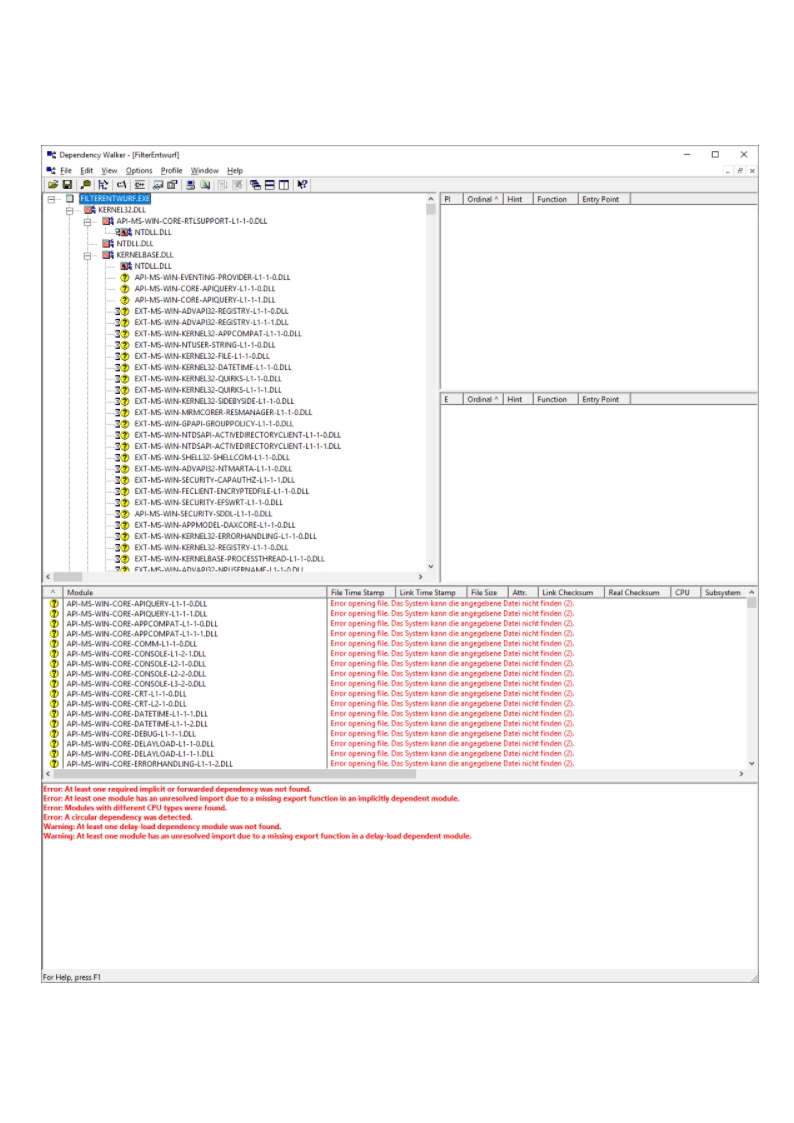Click the module list scroll-down arrow
The width and height of the screenshot is (794, 1123).
[x=751, y=763]
